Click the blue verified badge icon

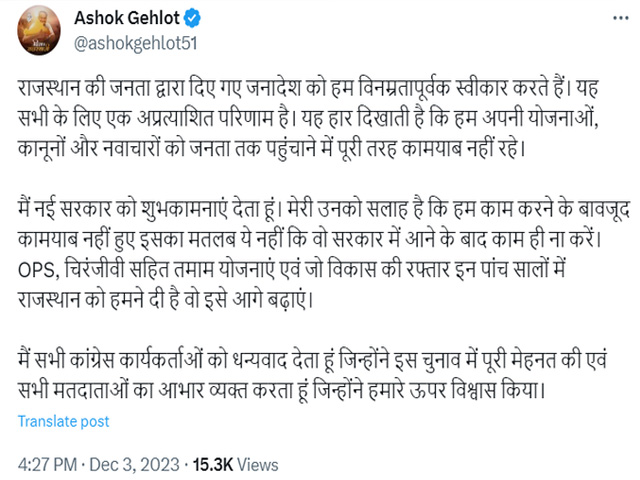(x=192, y=18)
